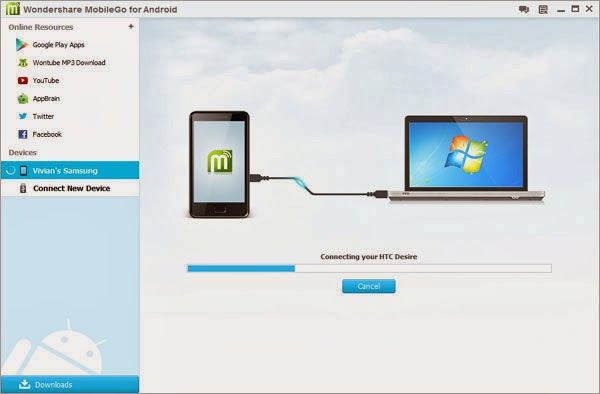
Task: Click the spinning loading icon beside Vivian's Samsung
Action: [11, 171]
